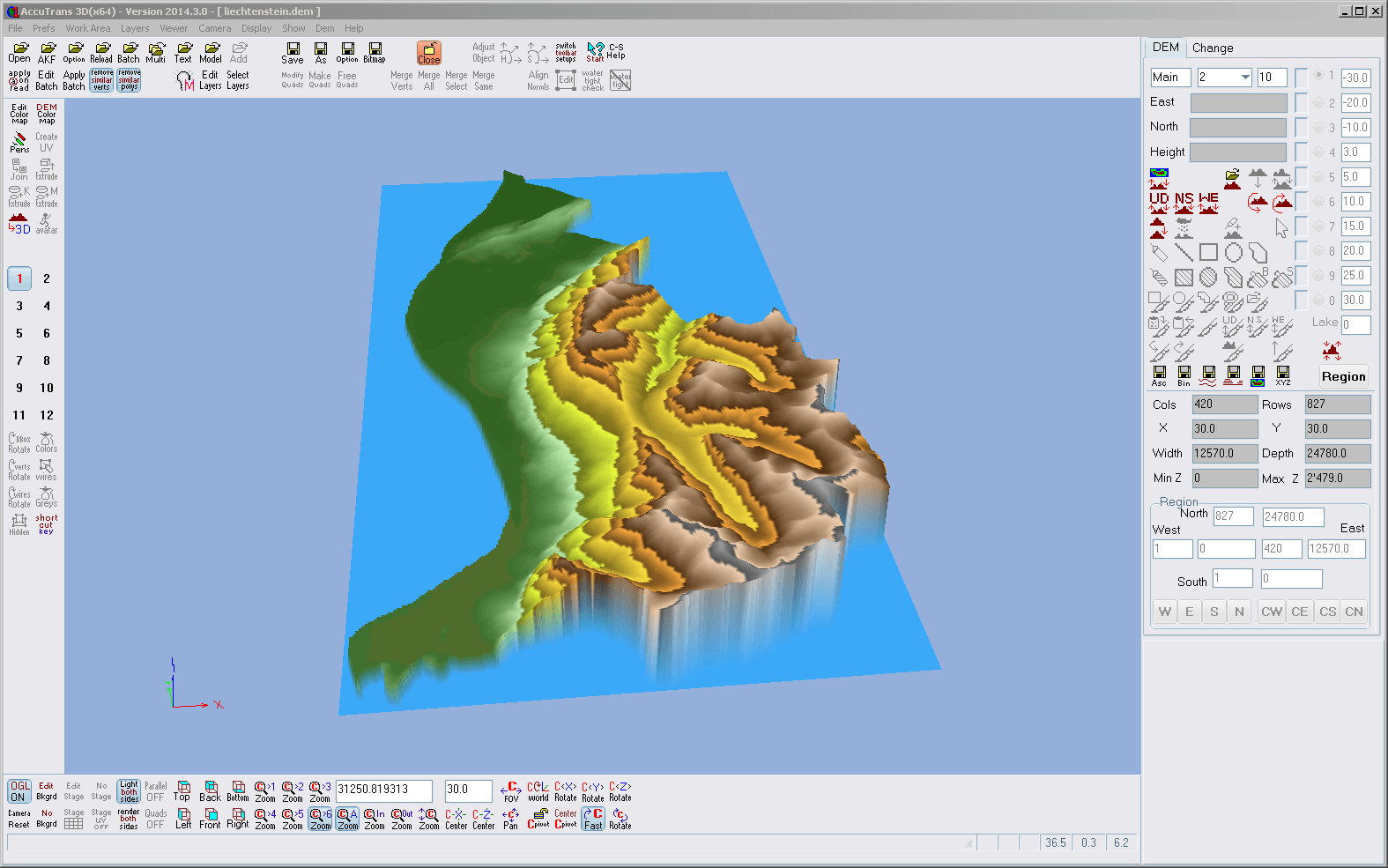Click the Zoom In icon

tap(375, 819)
